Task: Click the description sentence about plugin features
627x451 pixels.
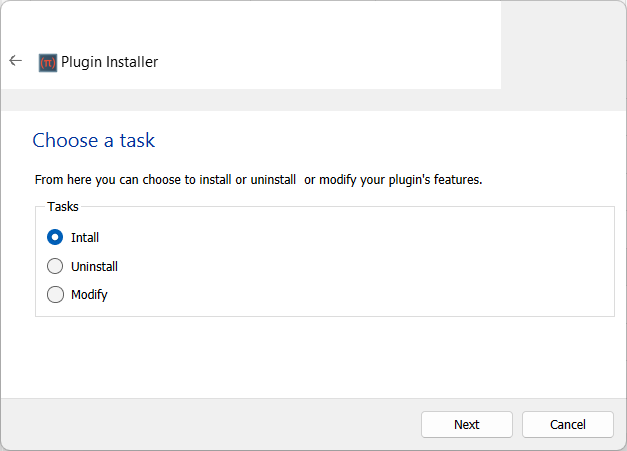Action: 258,180
